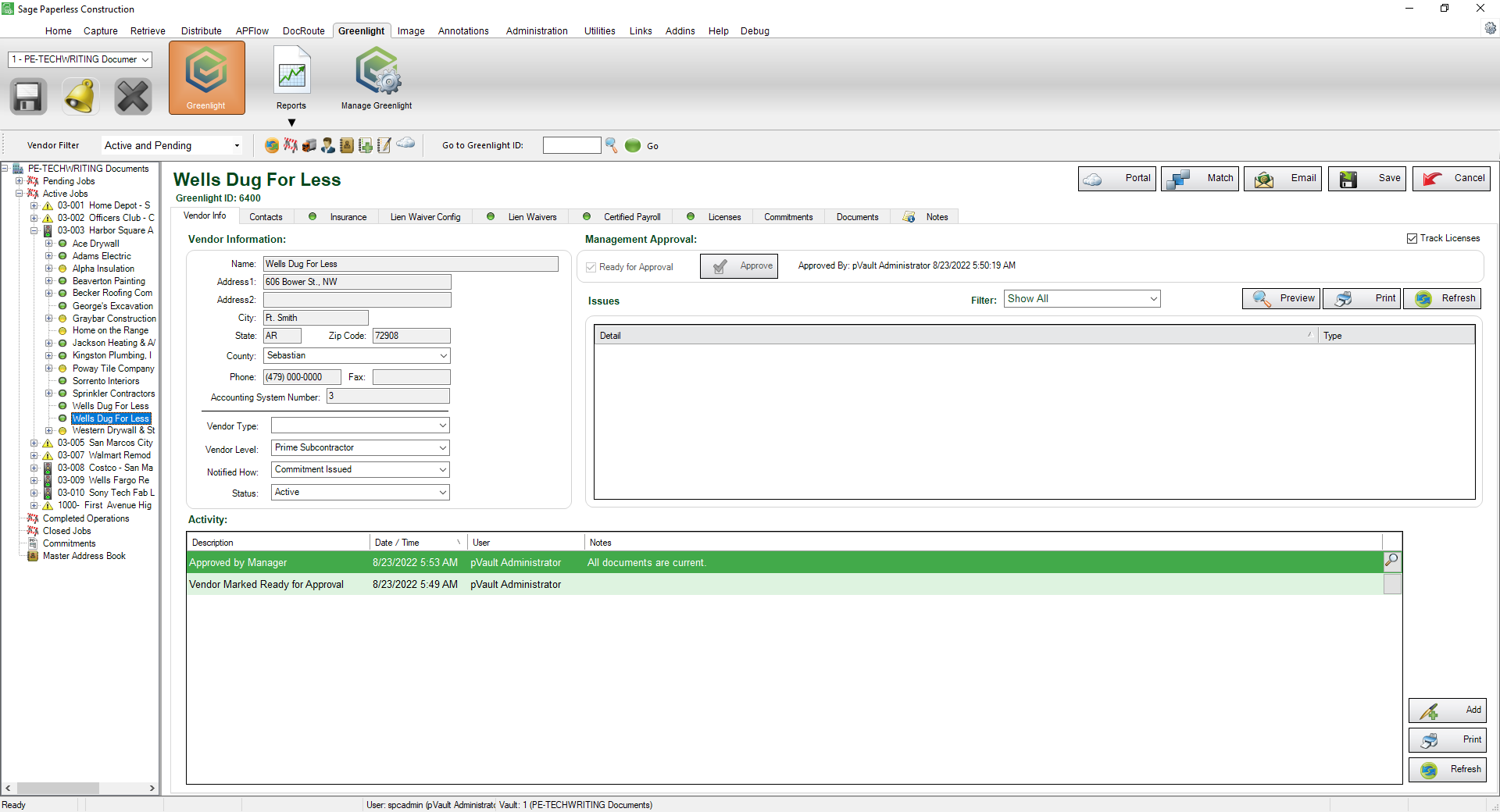Click the cloud toolbar icon
The image size is (1500, 812).
point(405,143)
